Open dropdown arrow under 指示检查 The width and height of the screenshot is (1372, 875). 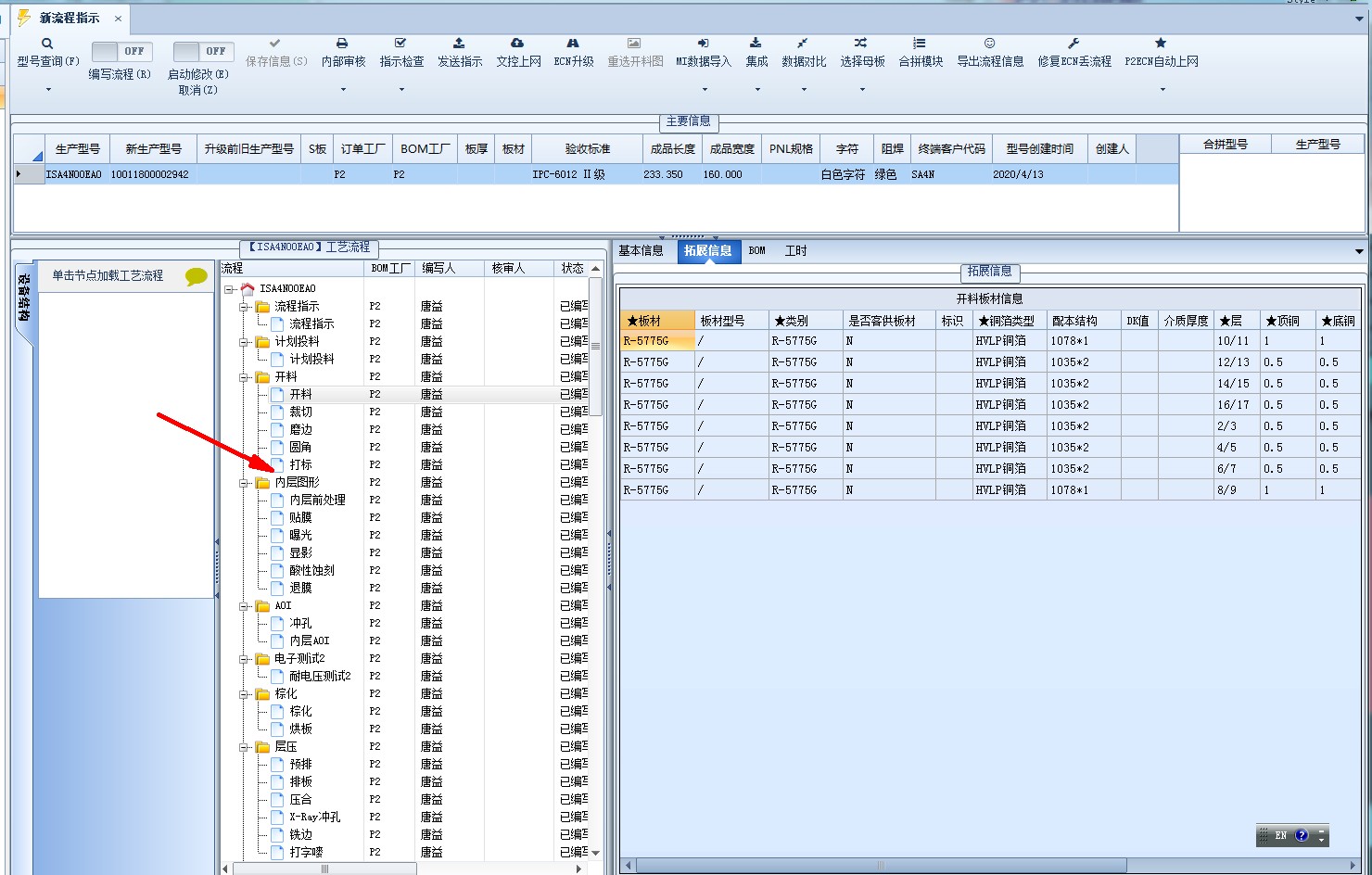(401, 90)
